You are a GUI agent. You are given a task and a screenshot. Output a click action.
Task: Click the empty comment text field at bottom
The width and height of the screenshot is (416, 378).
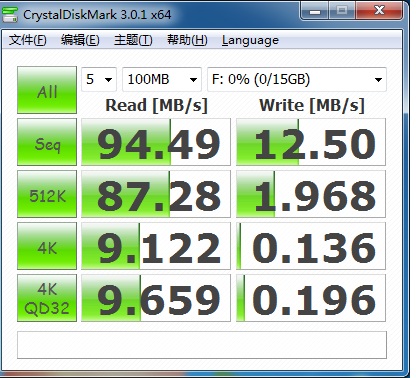[x=202, y=345]
